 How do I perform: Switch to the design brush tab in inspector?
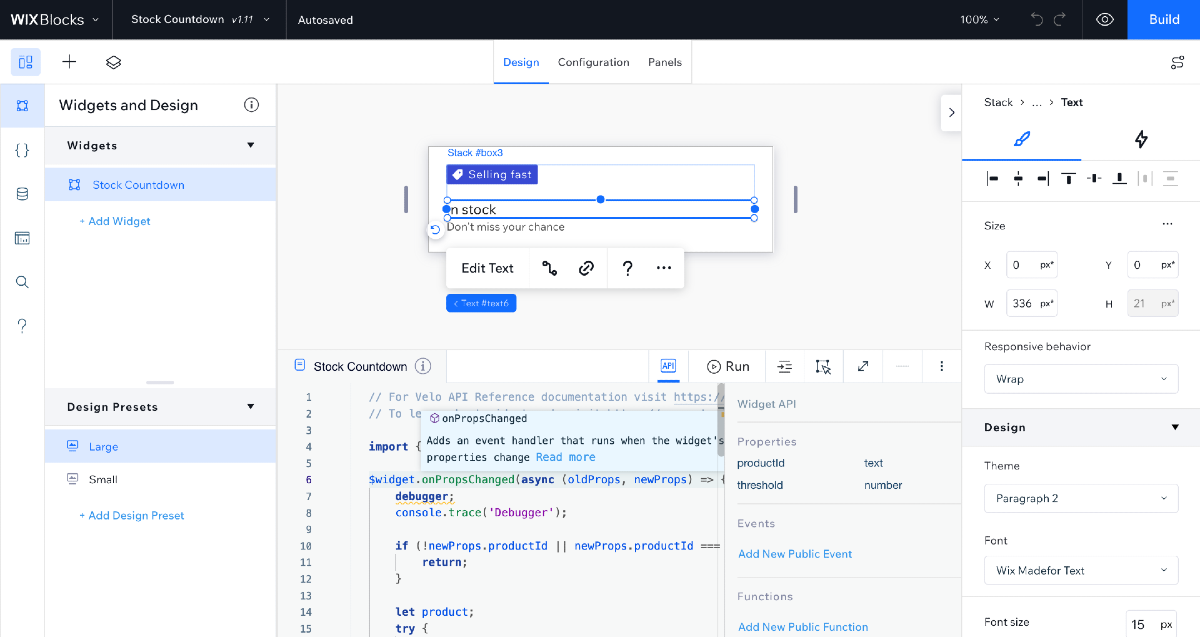click(1021, 139)
